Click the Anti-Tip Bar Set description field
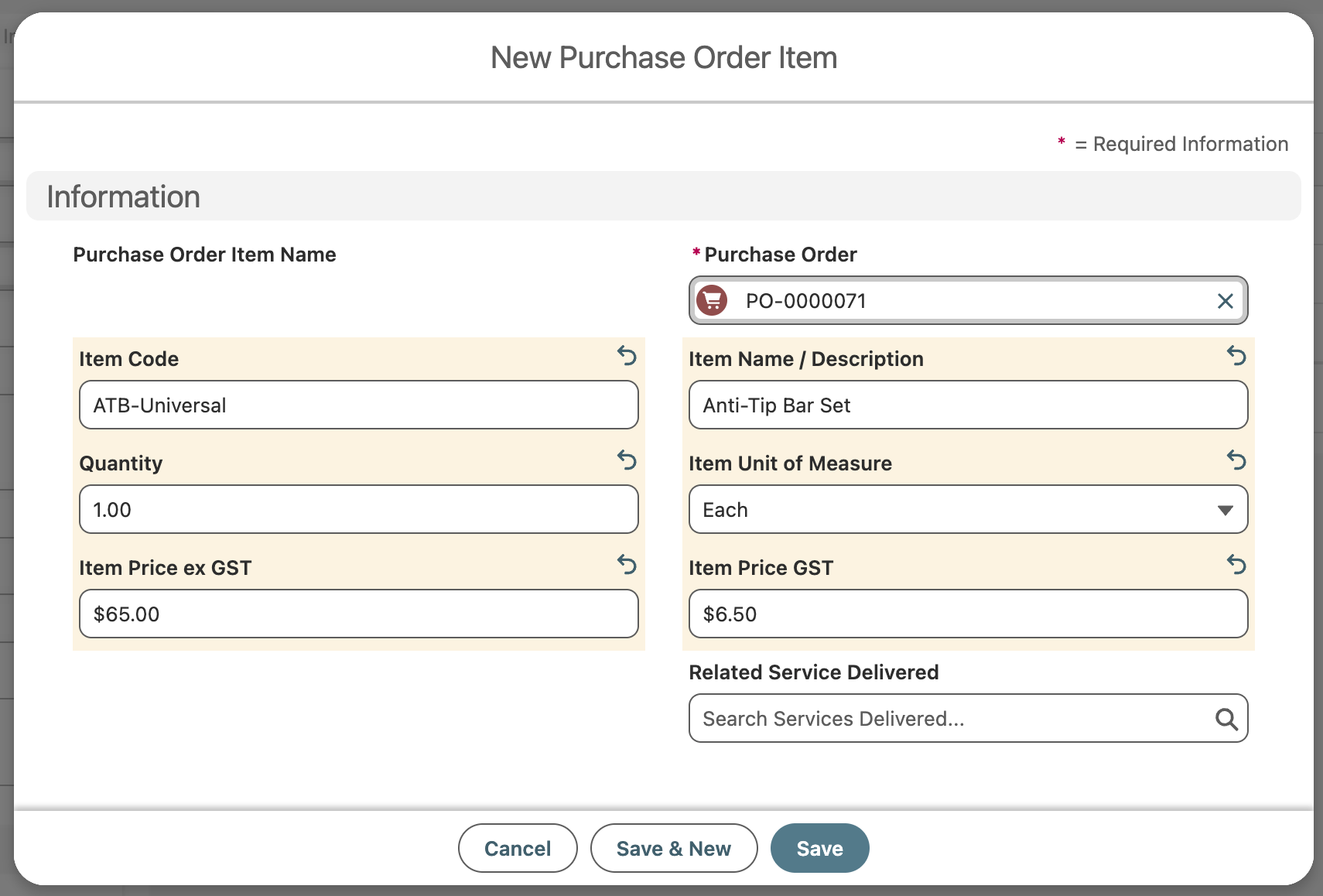1323x896 pixels. click(967, 405)
